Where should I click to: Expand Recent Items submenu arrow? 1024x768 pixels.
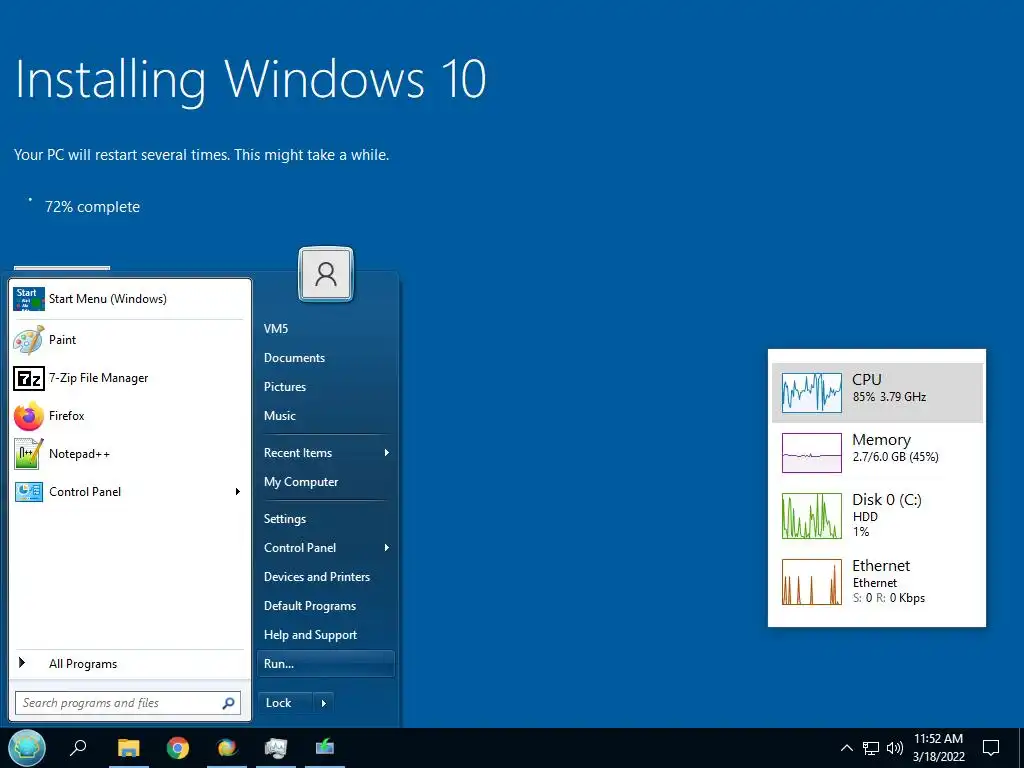[x=387, y=453]
